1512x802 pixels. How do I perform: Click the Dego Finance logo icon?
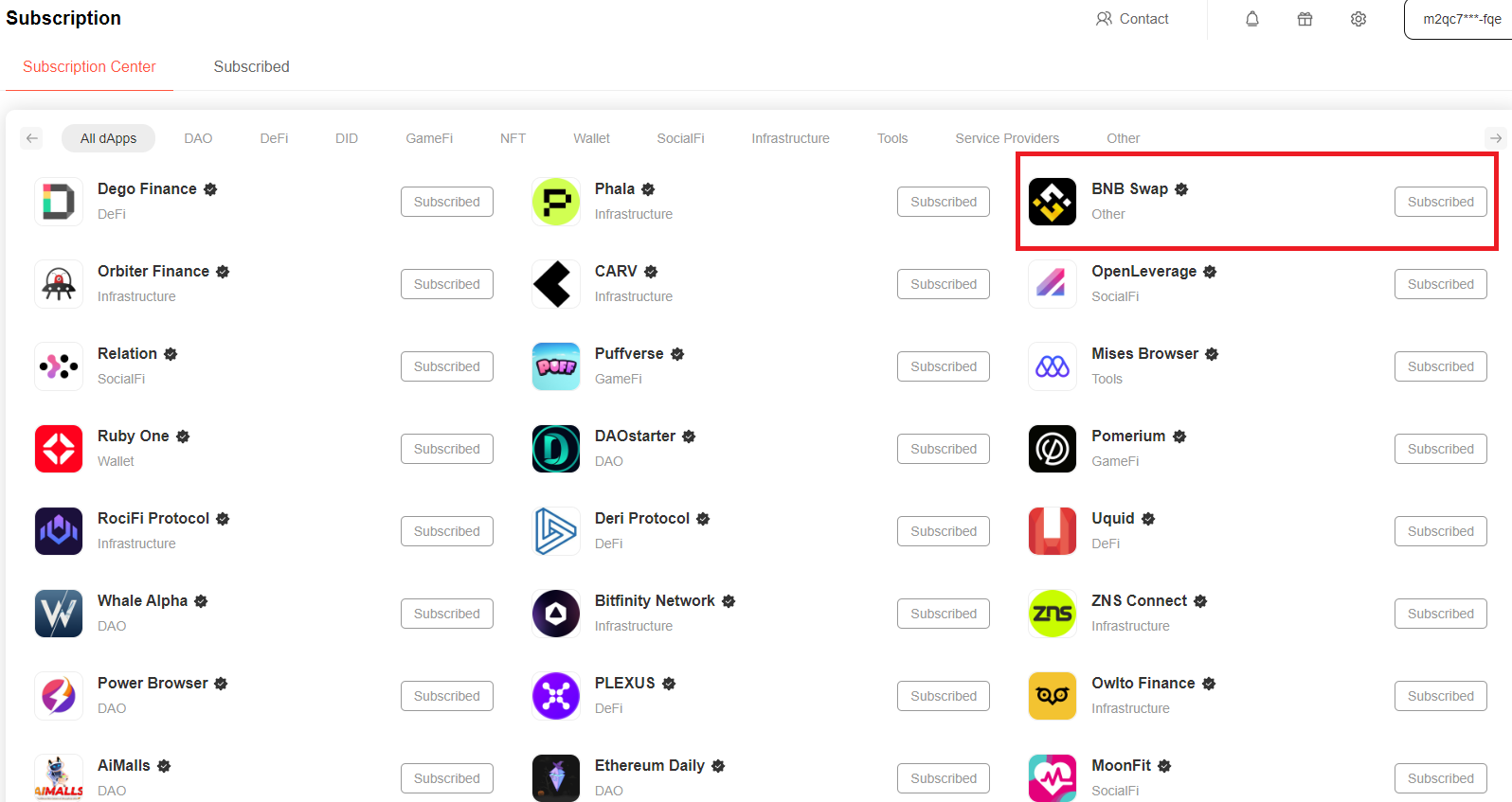(x=59, y=202)
